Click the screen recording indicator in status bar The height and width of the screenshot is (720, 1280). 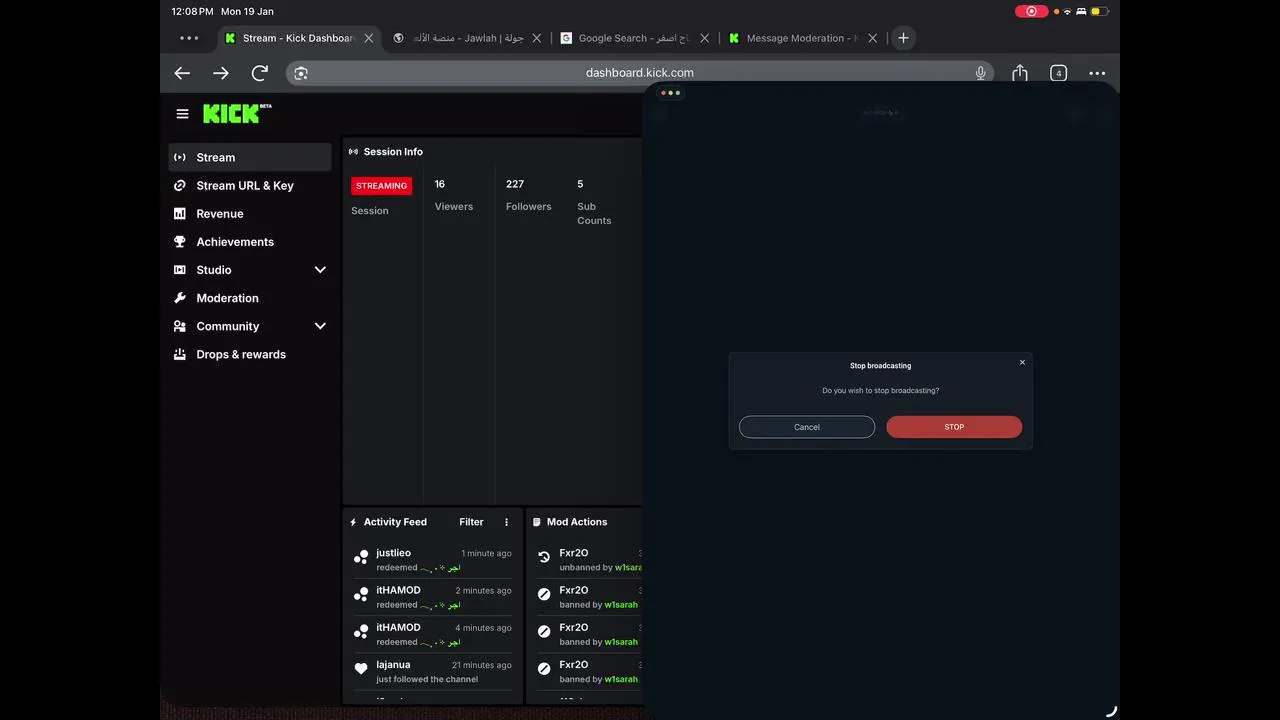(x=1032, y=11)
